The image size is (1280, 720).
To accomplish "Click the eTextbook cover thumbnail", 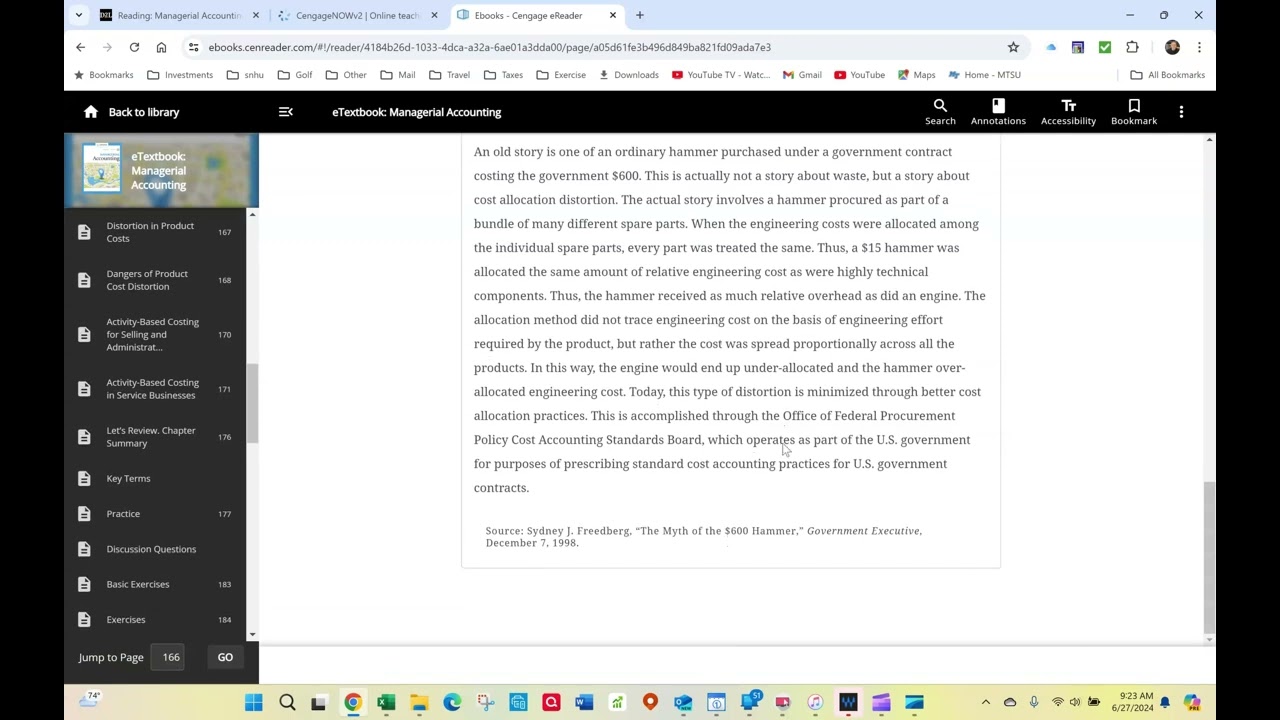I will (x=102, y=168).
